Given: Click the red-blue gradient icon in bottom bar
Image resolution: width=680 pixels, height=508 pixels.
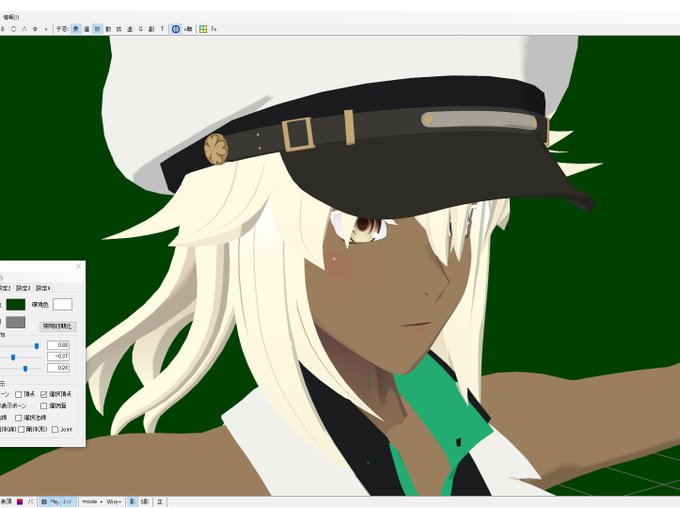Looking at the screenshot, I should (x=20, y=502).
